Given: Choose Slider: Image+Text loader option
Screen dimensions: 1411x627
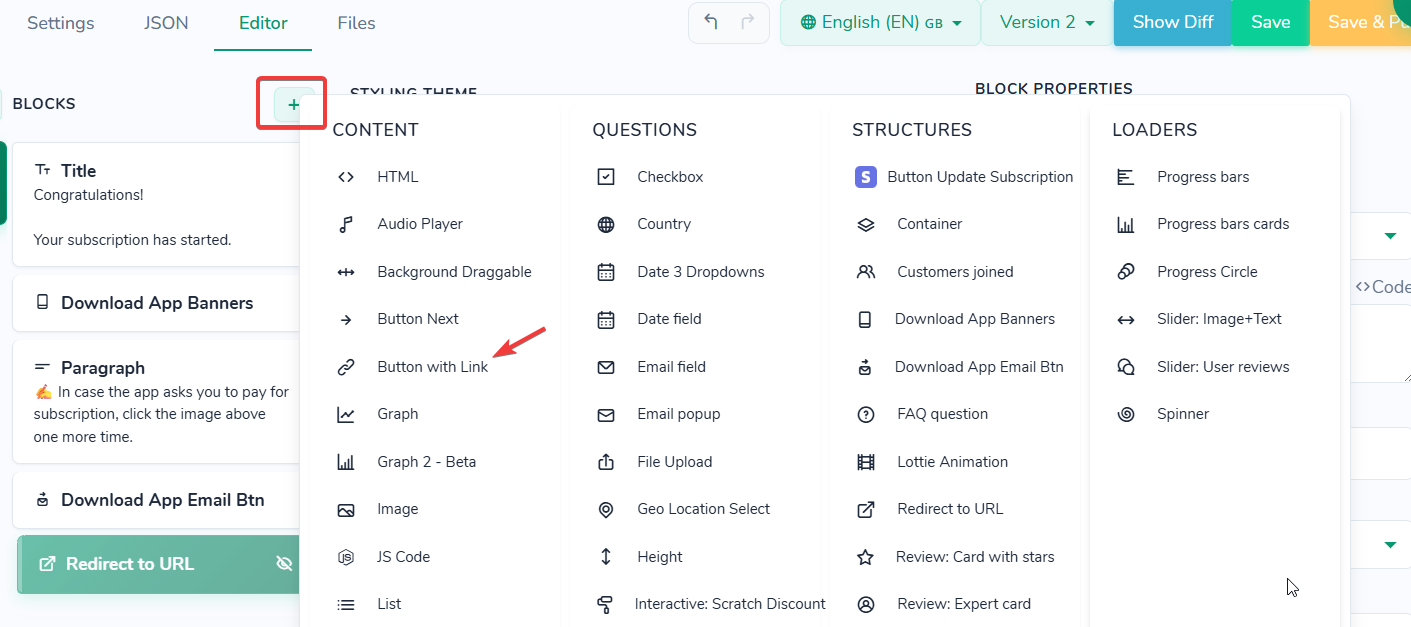Looking at the screenshot, I should [1219, 319].
